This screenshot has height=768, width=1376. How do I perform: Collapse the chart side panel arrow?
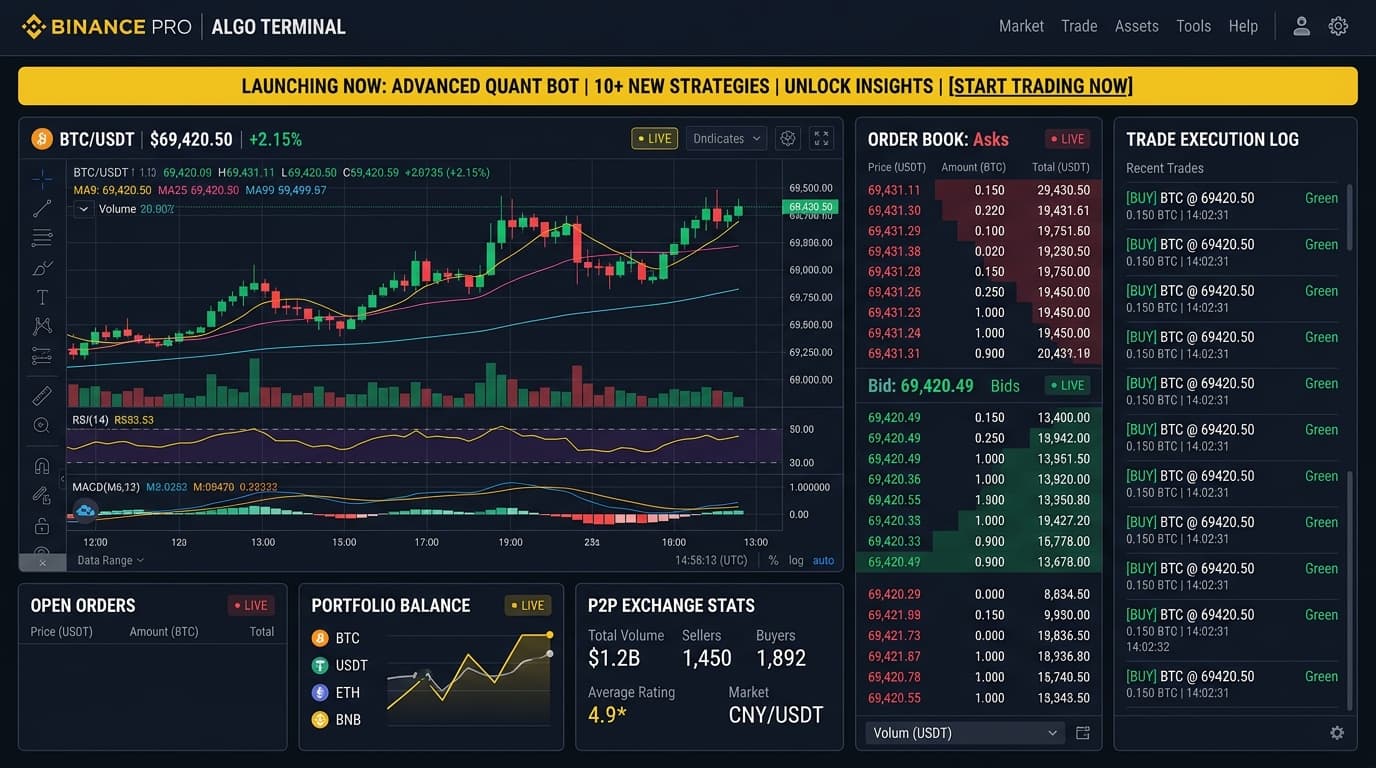tap(61, 480)
